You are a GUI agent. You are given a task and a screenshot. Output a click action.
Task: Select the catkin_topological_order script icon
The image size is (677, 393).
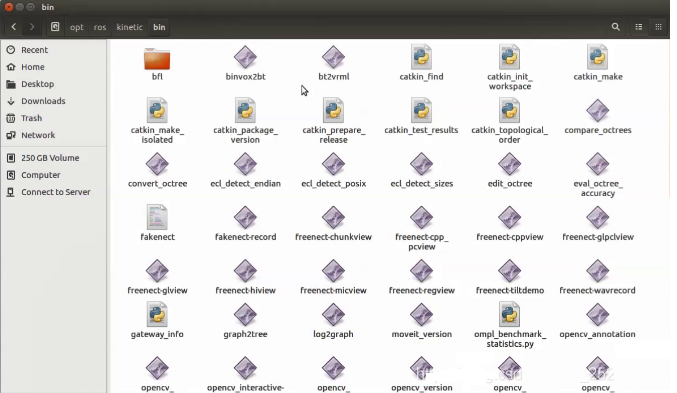(509, 110)
